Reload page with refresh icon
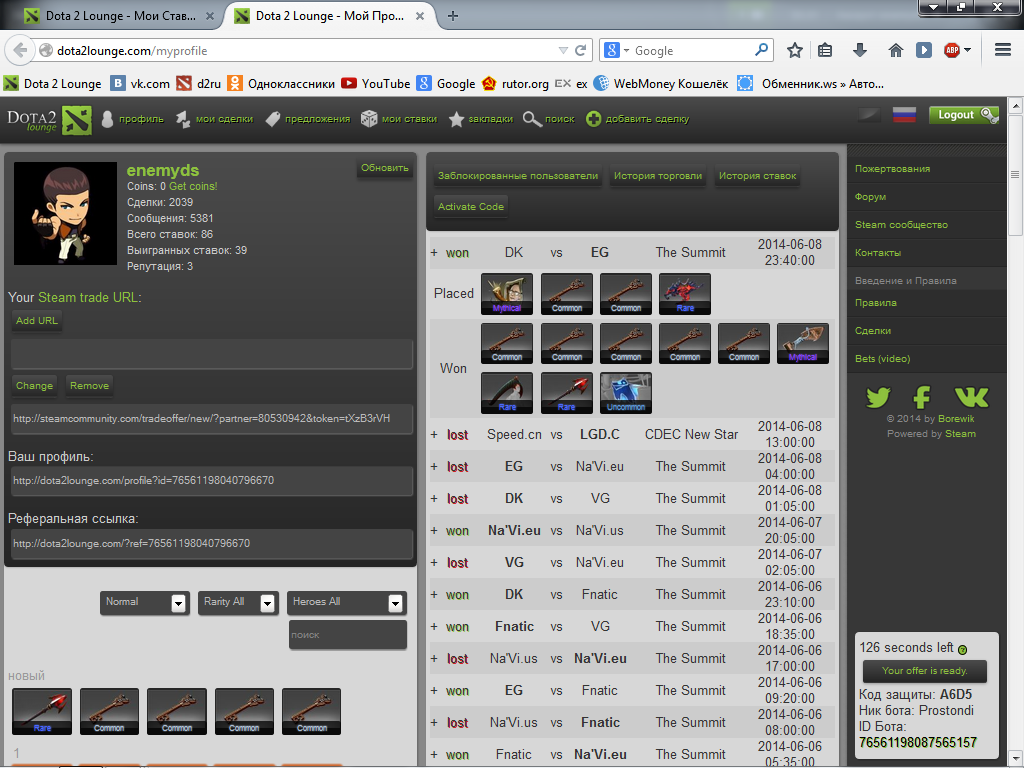Screen dimensions: 1024x768 pos(580,50)
